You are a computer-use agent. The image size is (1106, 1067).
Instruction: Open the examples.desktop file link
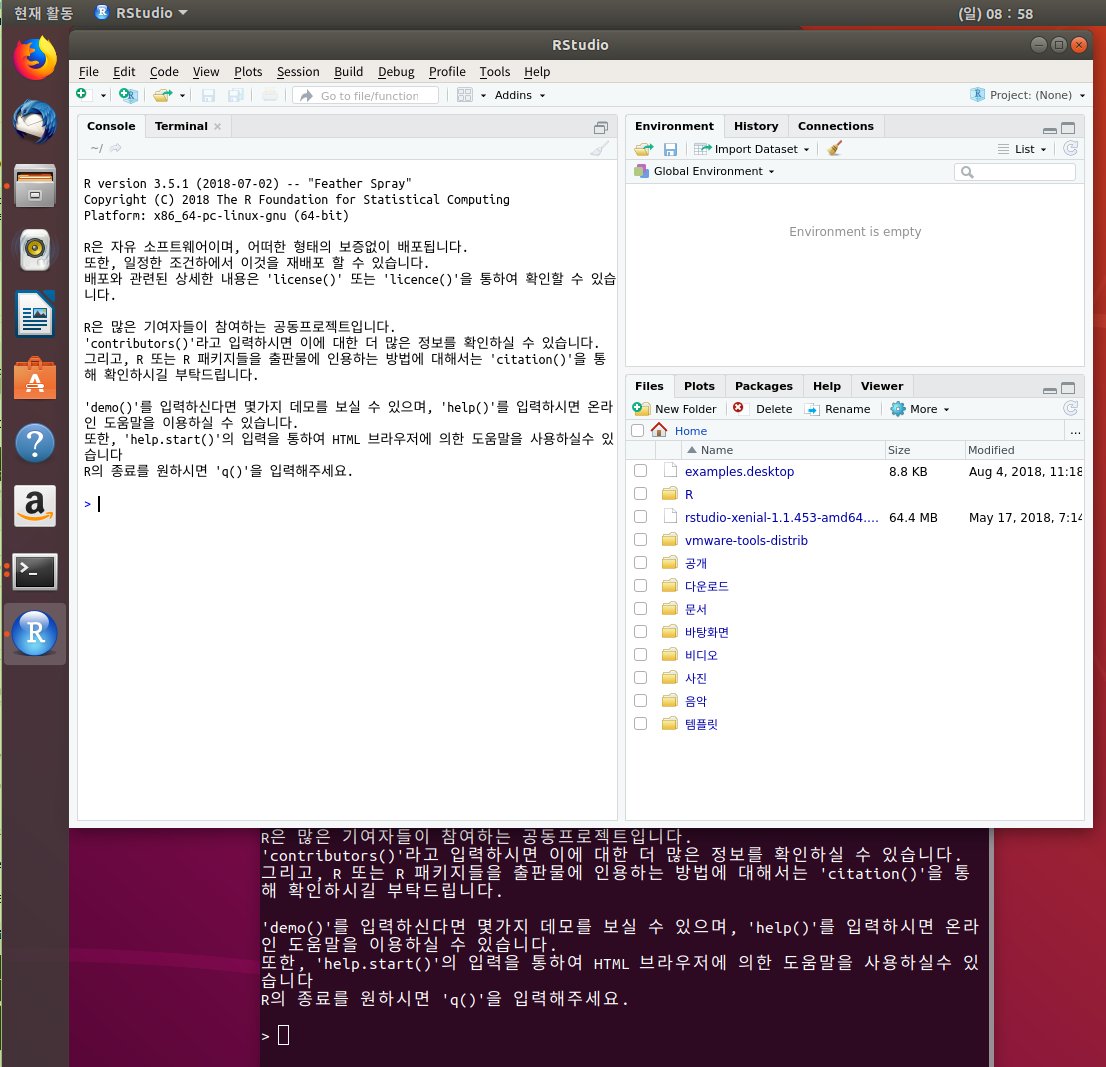[739, 471]
